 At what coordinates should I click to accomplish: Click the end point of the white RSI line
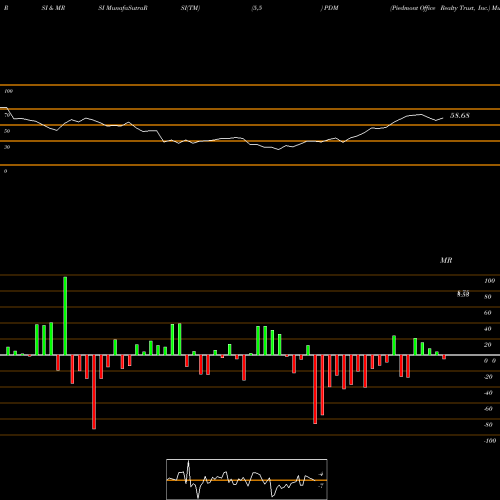(x=443, y=118)
